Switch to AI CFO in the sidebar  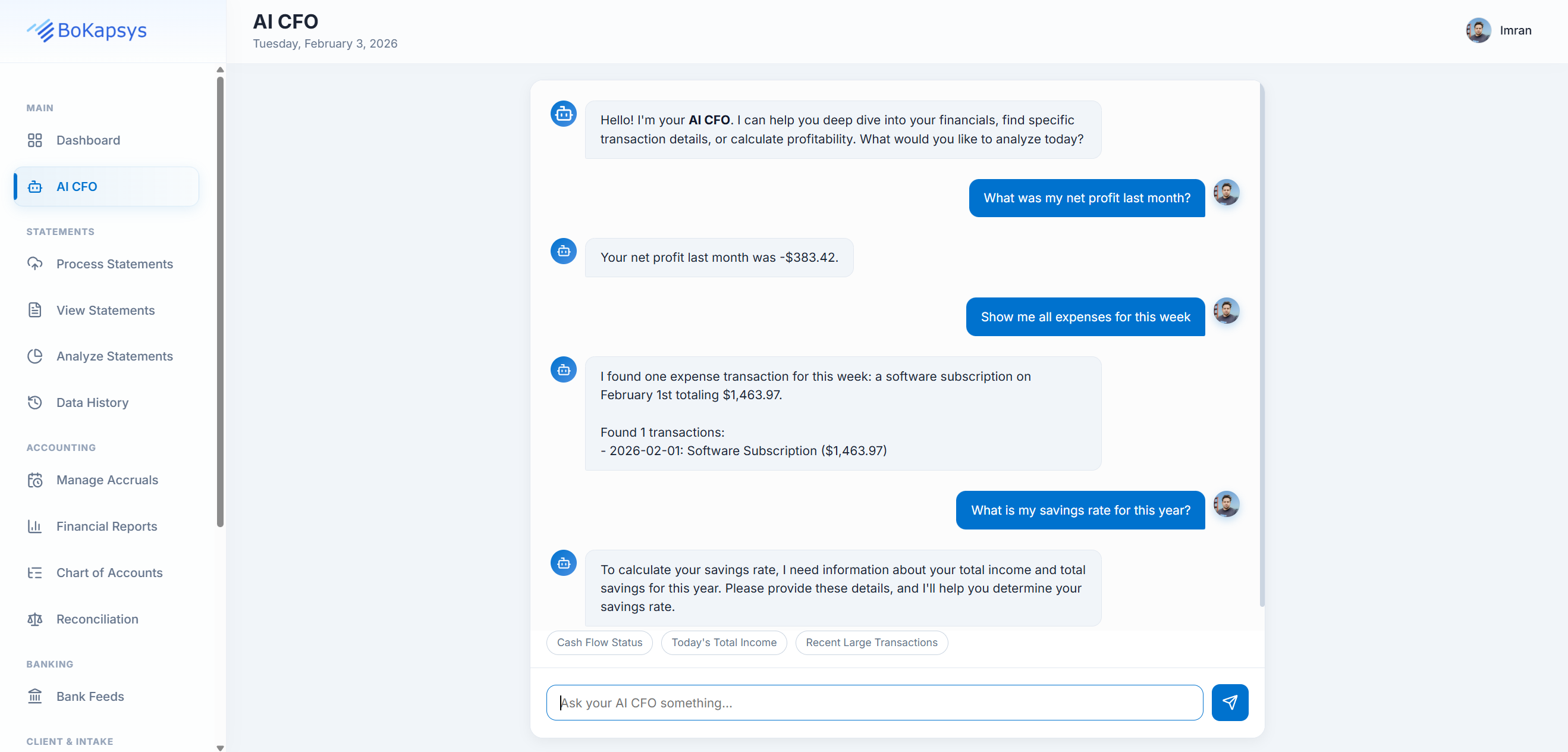77,186
